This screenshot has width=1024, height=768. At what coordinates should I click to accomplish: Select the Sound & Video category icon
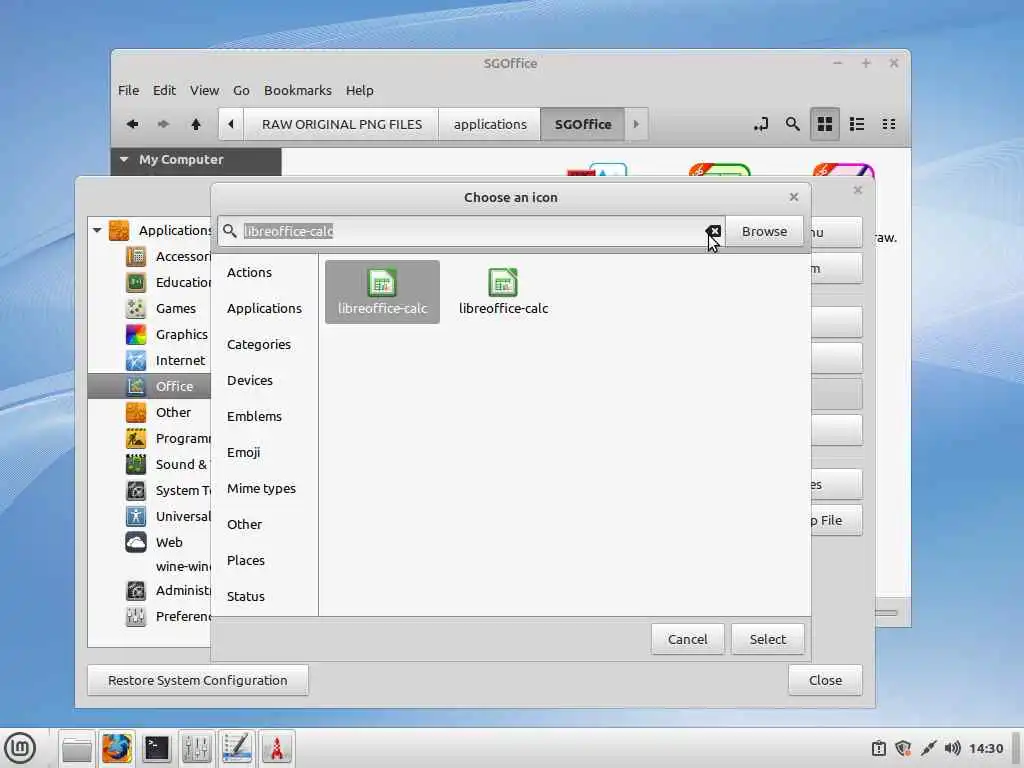click(136, 464)
